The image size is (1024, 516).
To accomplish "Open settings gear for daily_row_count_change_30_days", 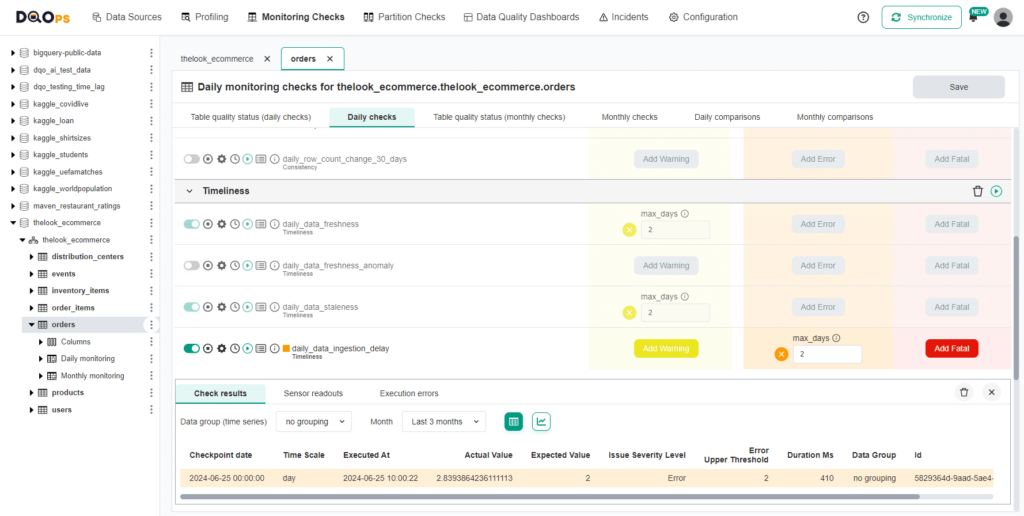I will point(221,159).
